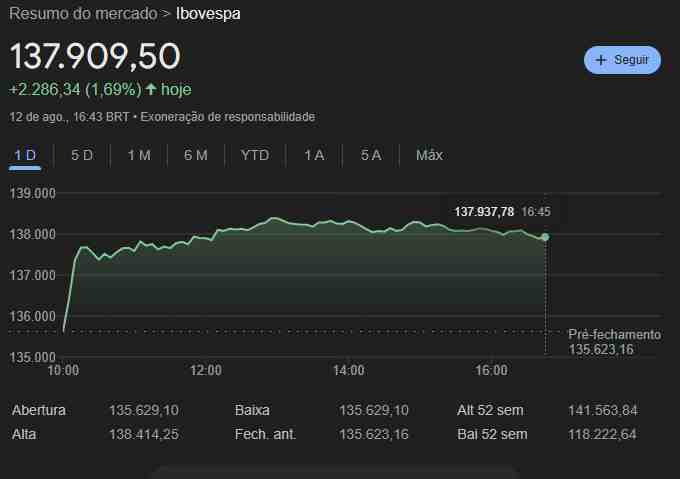Click the Fech. ant. value 135.623,16
Screen dimensions: 680x479
pyautogui.click(x=374, y=434)
